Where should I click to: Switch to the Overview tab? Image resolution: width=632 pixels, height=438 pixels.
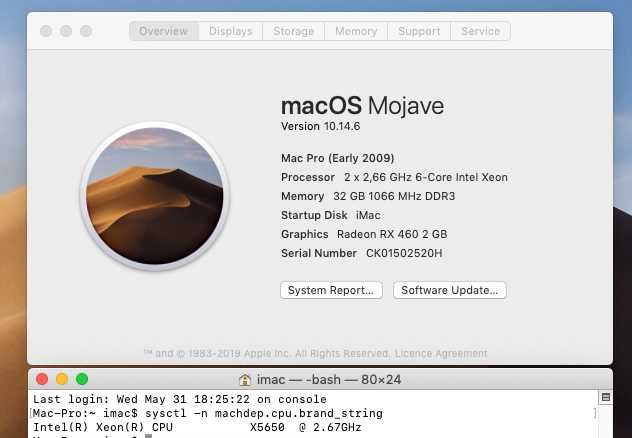(x=164, y=31)
